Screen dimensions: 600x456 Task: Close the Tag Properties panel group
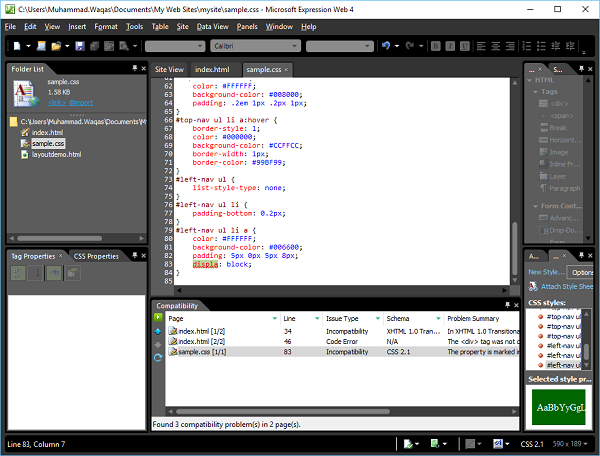point(144,256)
